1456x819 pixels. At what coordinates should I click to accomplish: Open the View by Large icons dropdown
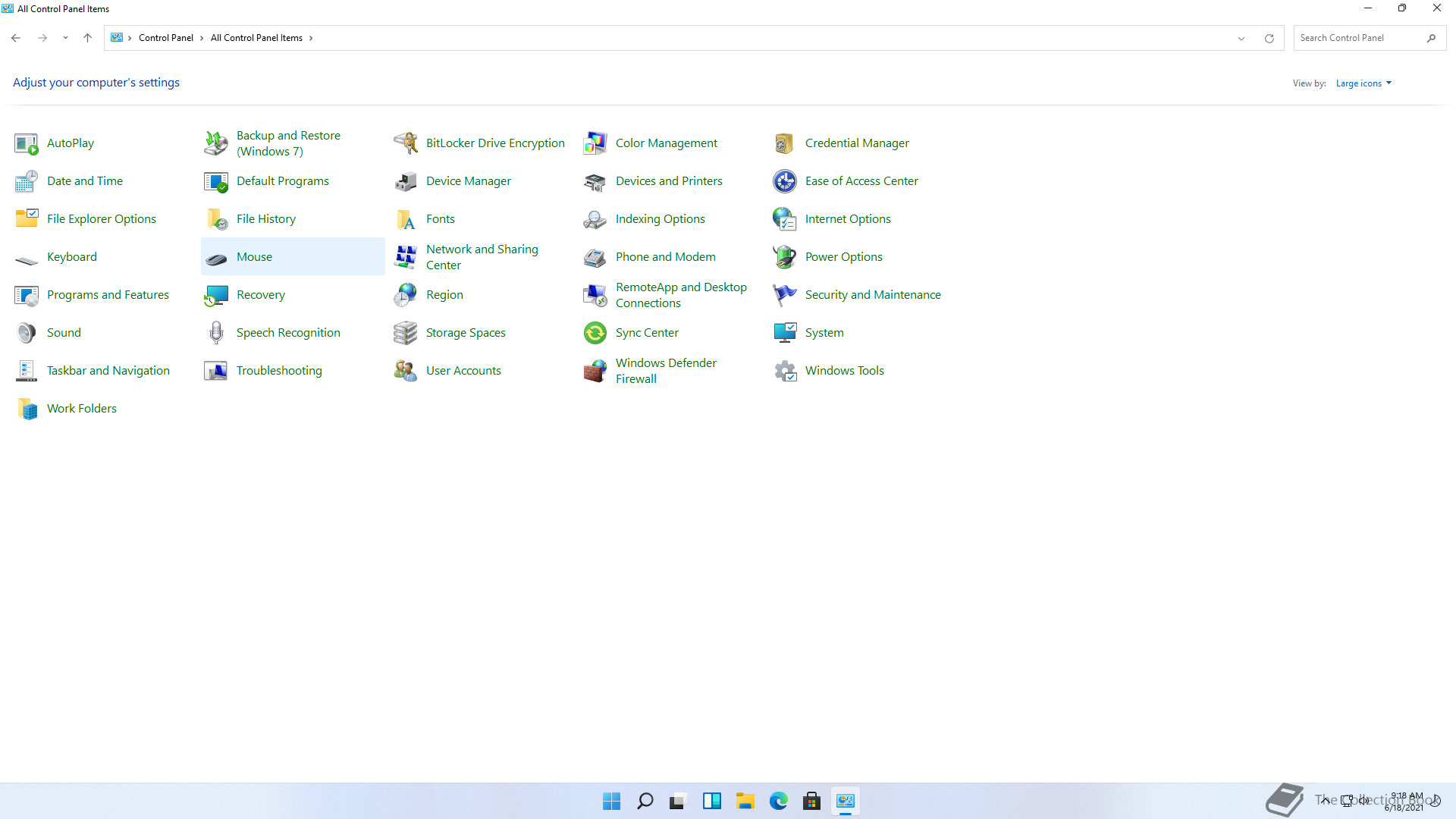tap(1363, 83)
